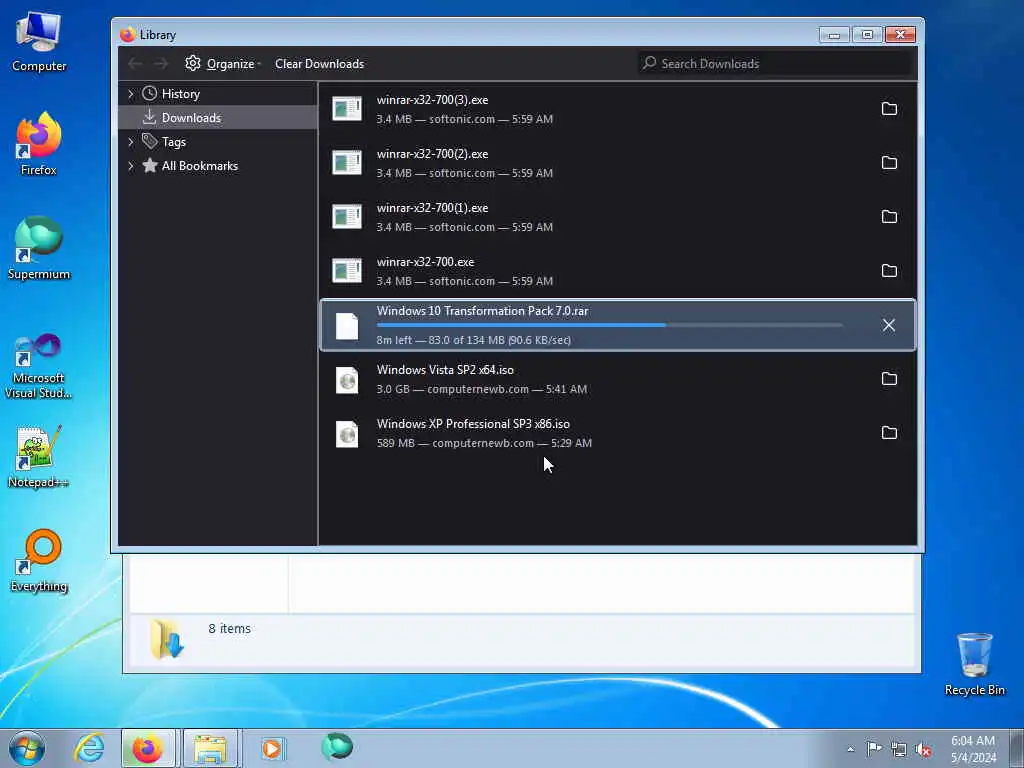Cancel the Windows 10 Transformation Pack download

click(x=889, y=325)
